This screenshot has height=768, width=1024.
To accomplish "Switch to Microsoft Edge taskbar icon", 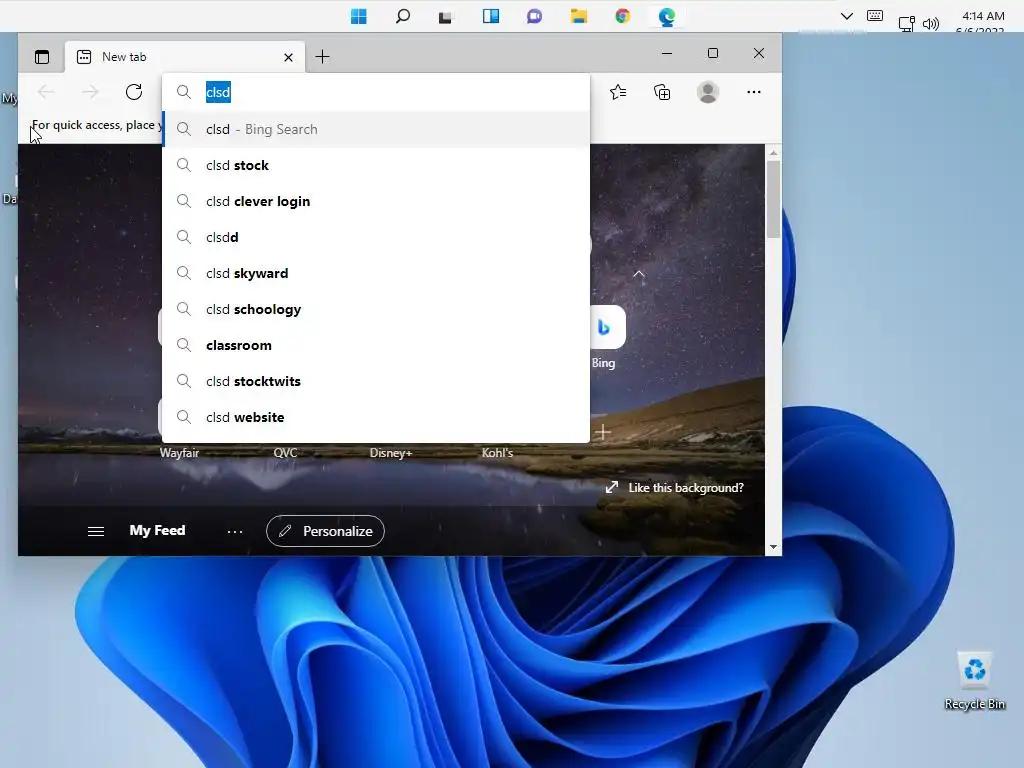I will tap(666, 16).
